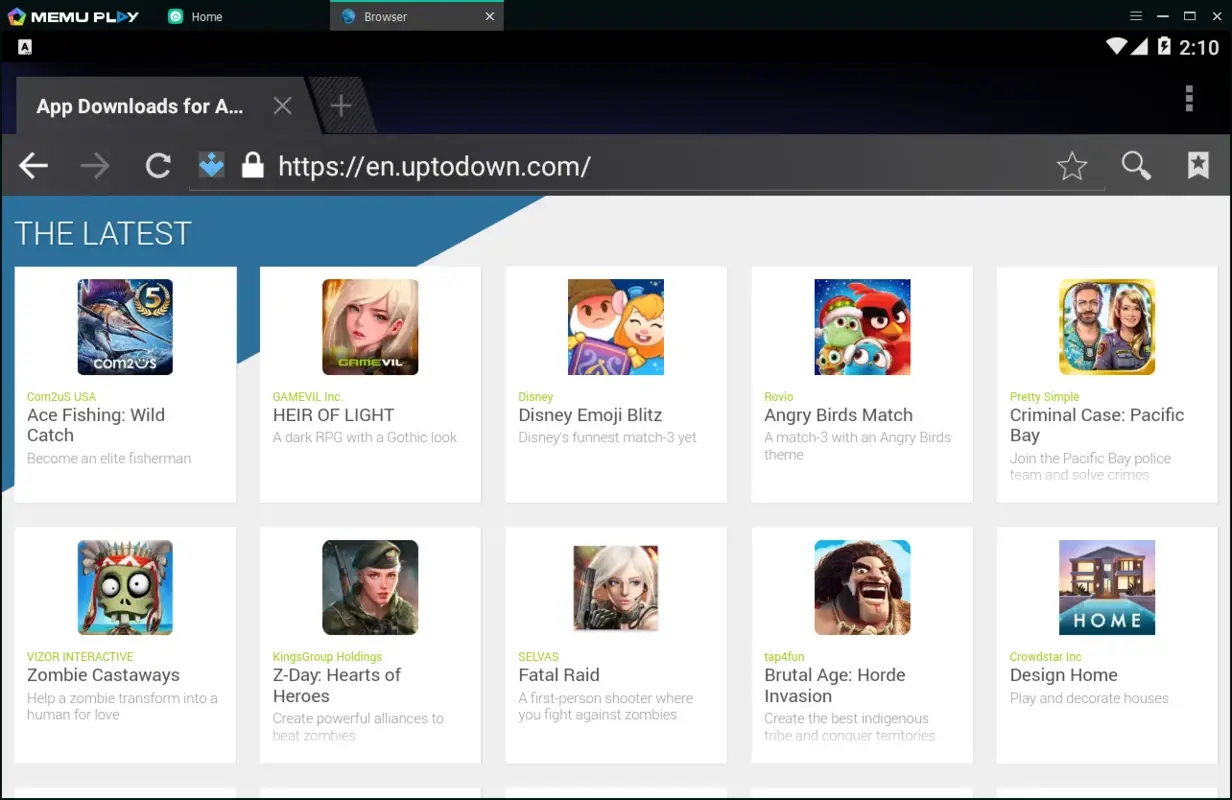This screenshot has width=1232, height=800.
Task: Open the MEmu hamburger menu
Action: point(1136,15)
